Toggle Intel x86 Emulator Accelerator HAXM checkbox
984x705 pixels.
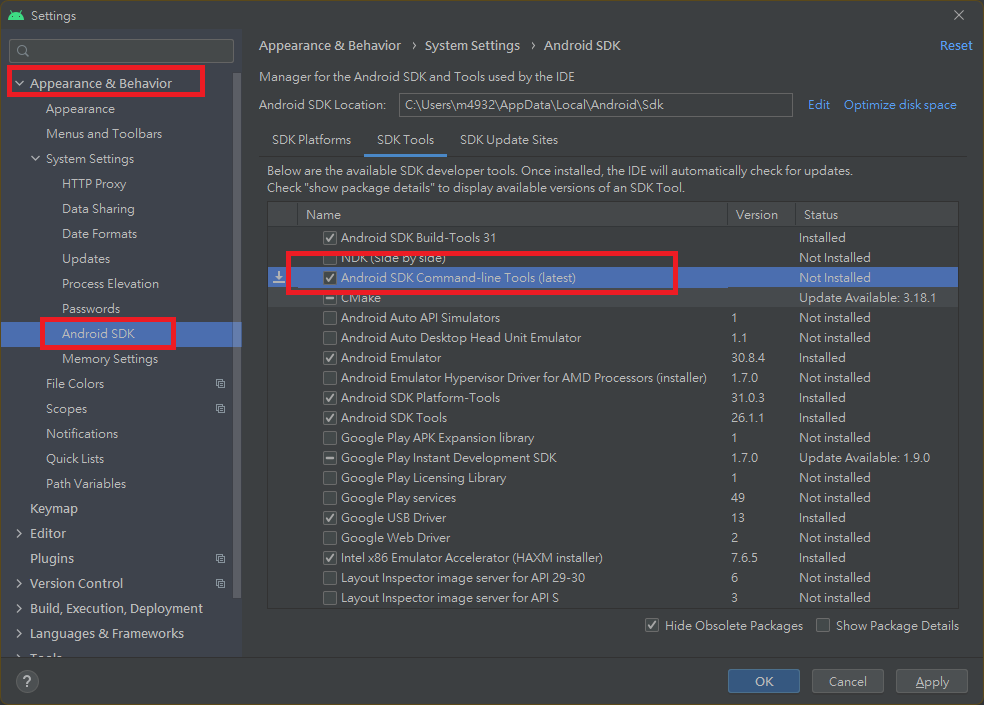329,558
